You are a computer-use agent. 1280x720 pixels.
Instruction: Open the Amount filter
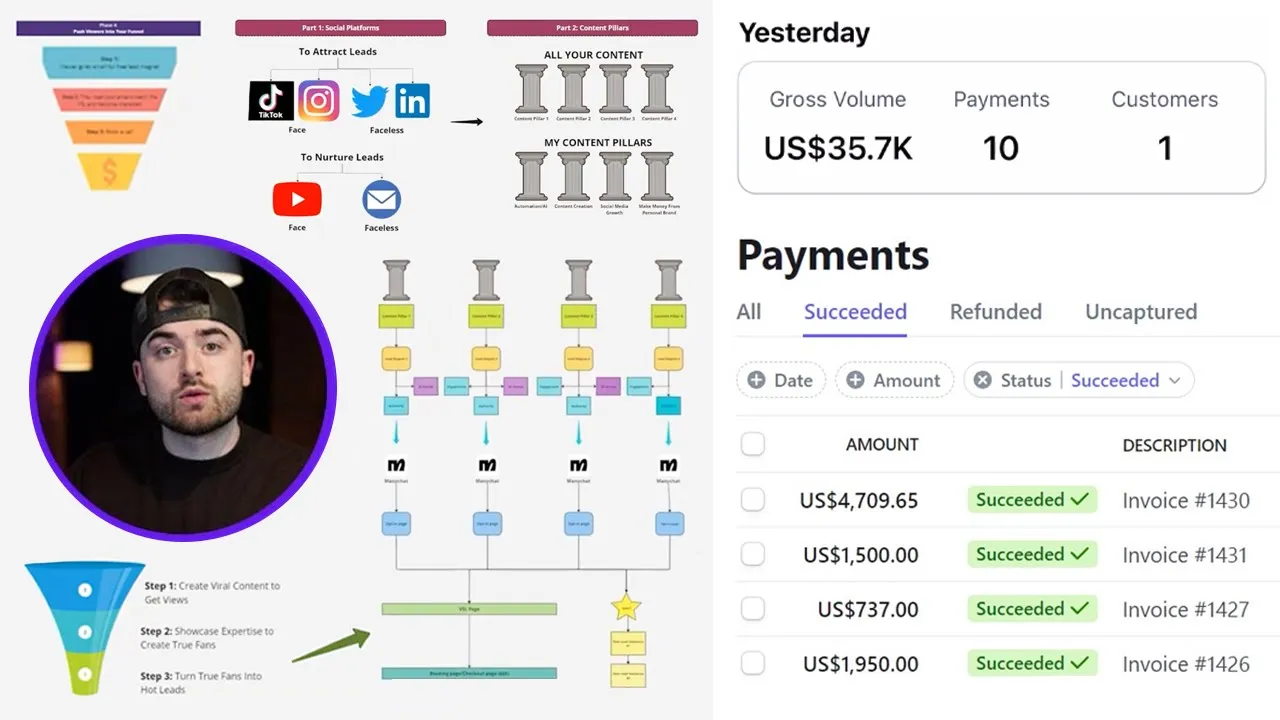coord(894,380)
